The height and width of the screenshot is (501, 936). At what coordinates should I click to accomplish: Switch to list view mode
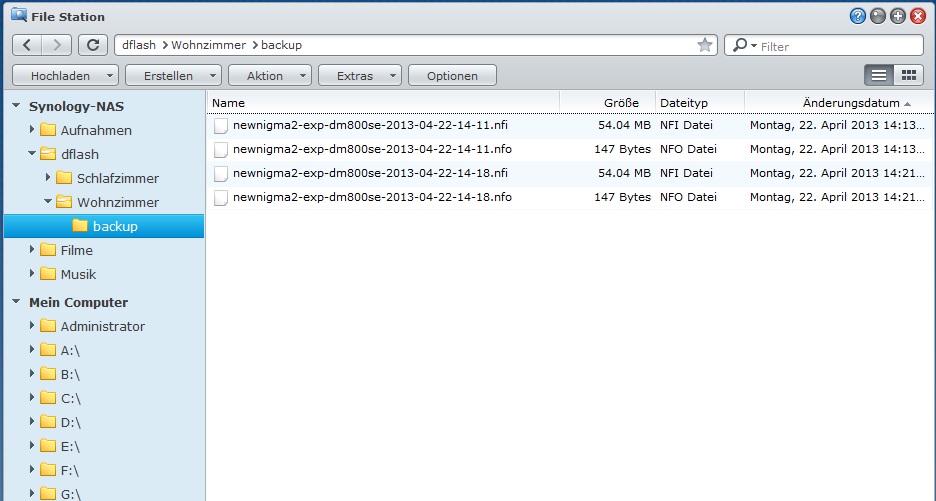tap(879, 75)
